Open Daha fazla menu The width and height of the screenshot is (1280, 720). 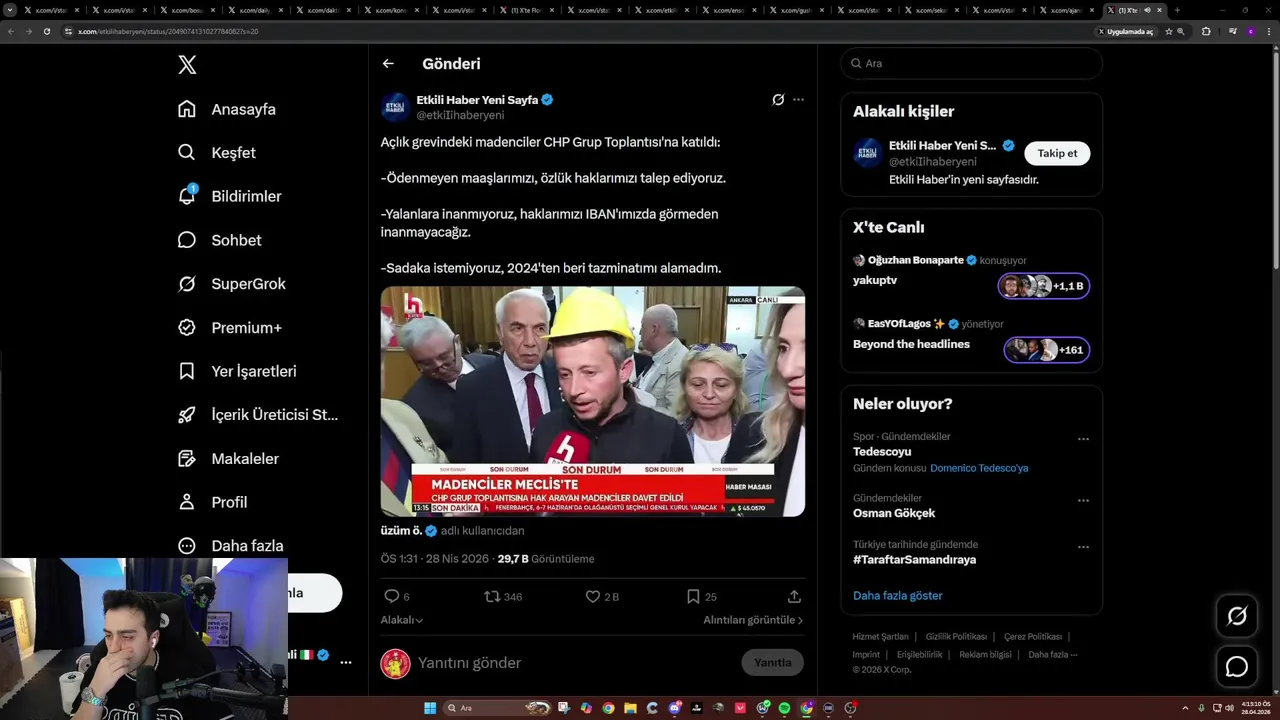point(230,546)
